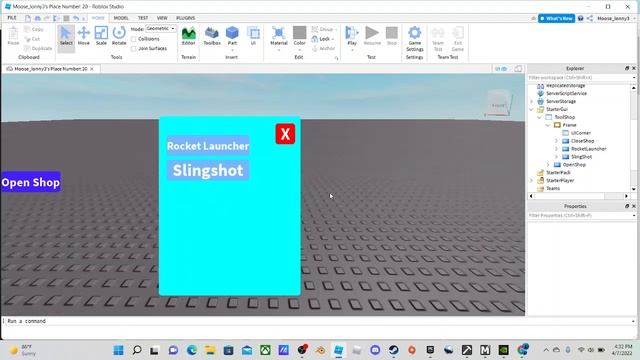Click the Share icon near username
The width and height of the screenshot is (640, 360).
click(590, 18)
